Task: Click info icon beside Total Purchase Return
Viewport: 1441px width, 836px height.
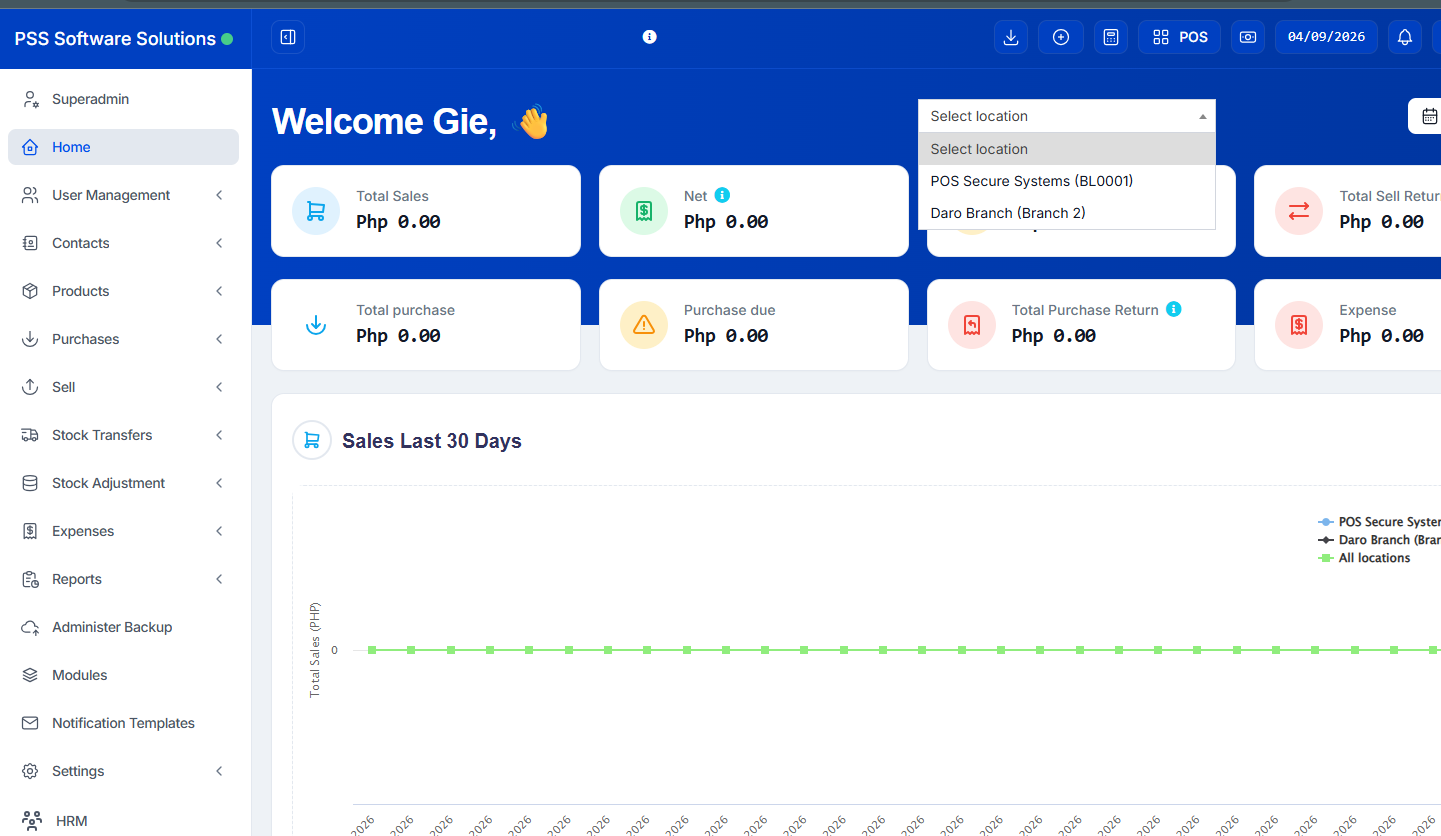Action: 1174,309
